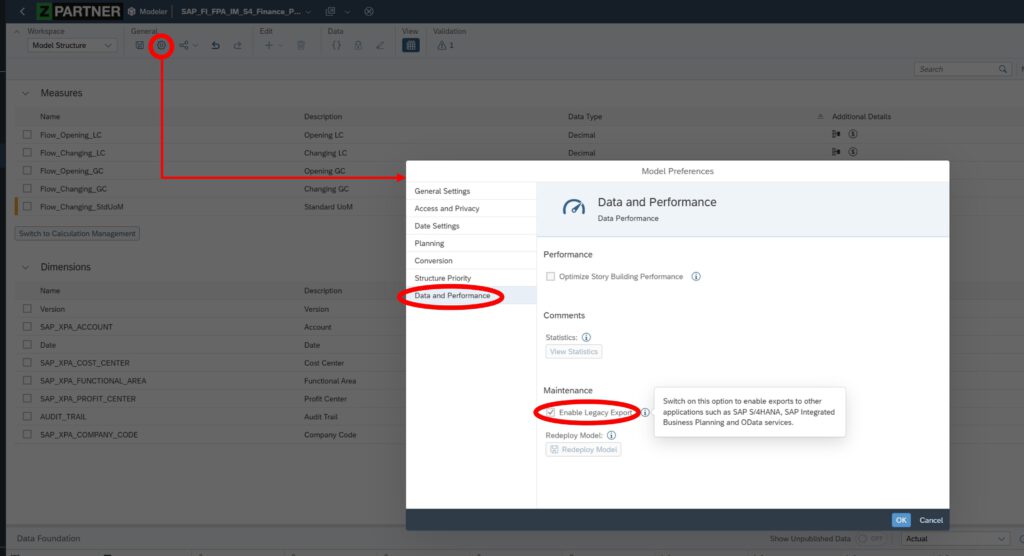Select the grid view icon
This screenshot has width=1024, height=556.
(410, 45)
